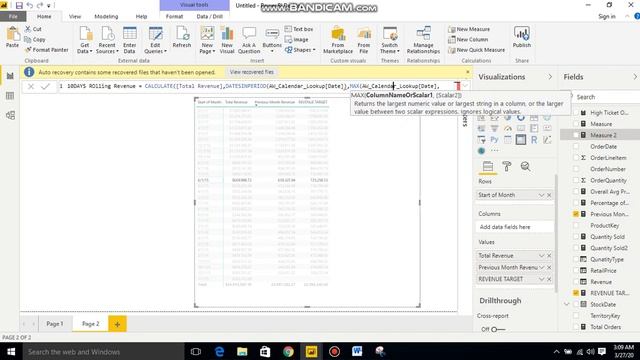Create a New Quick Measure

(477, 50)
